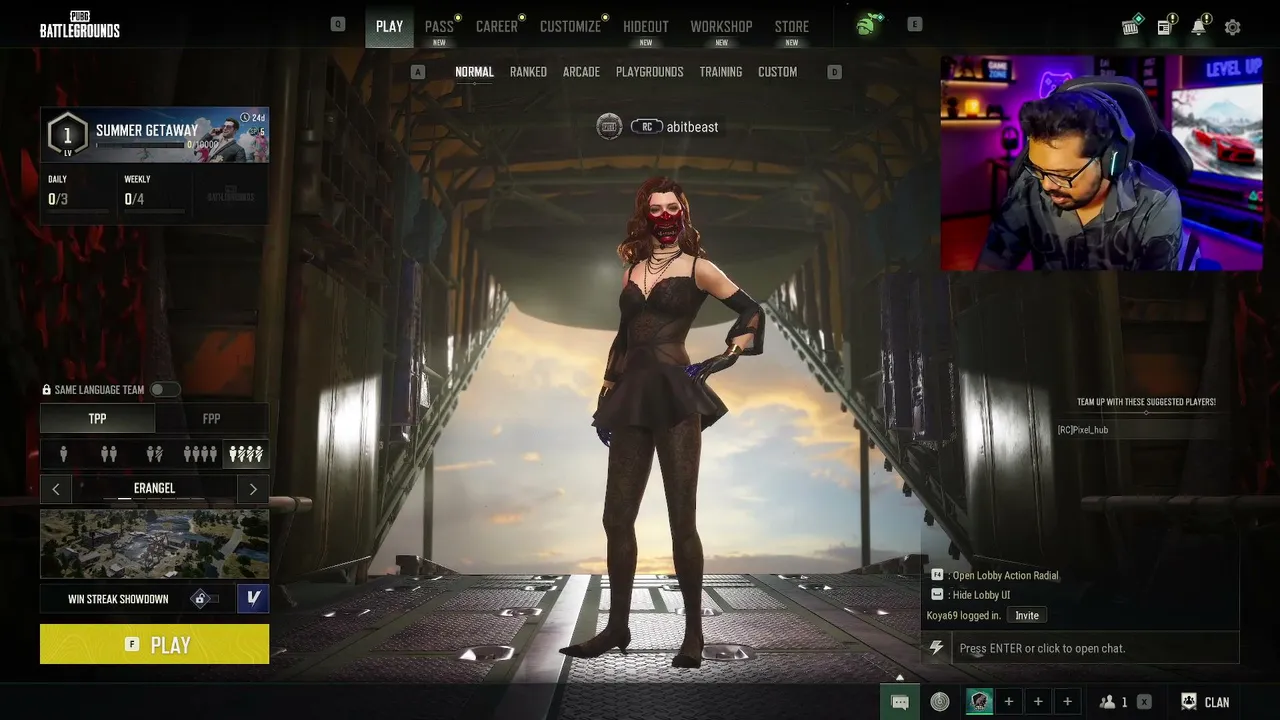Select NORMAL match mode
1280x720 pixels.
tap(474, 72)
